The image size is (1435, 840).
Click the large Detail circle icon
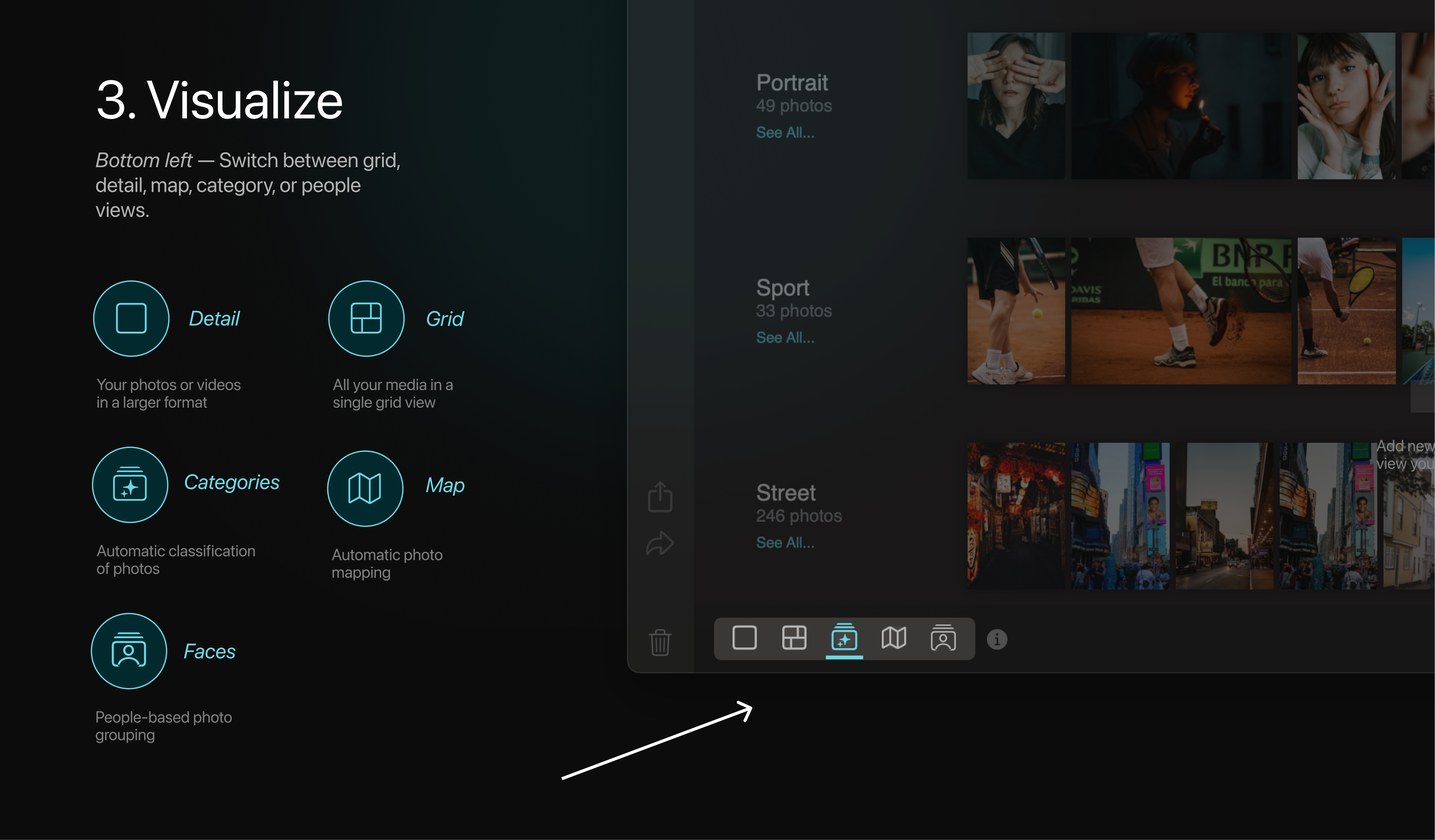(132, 319)
